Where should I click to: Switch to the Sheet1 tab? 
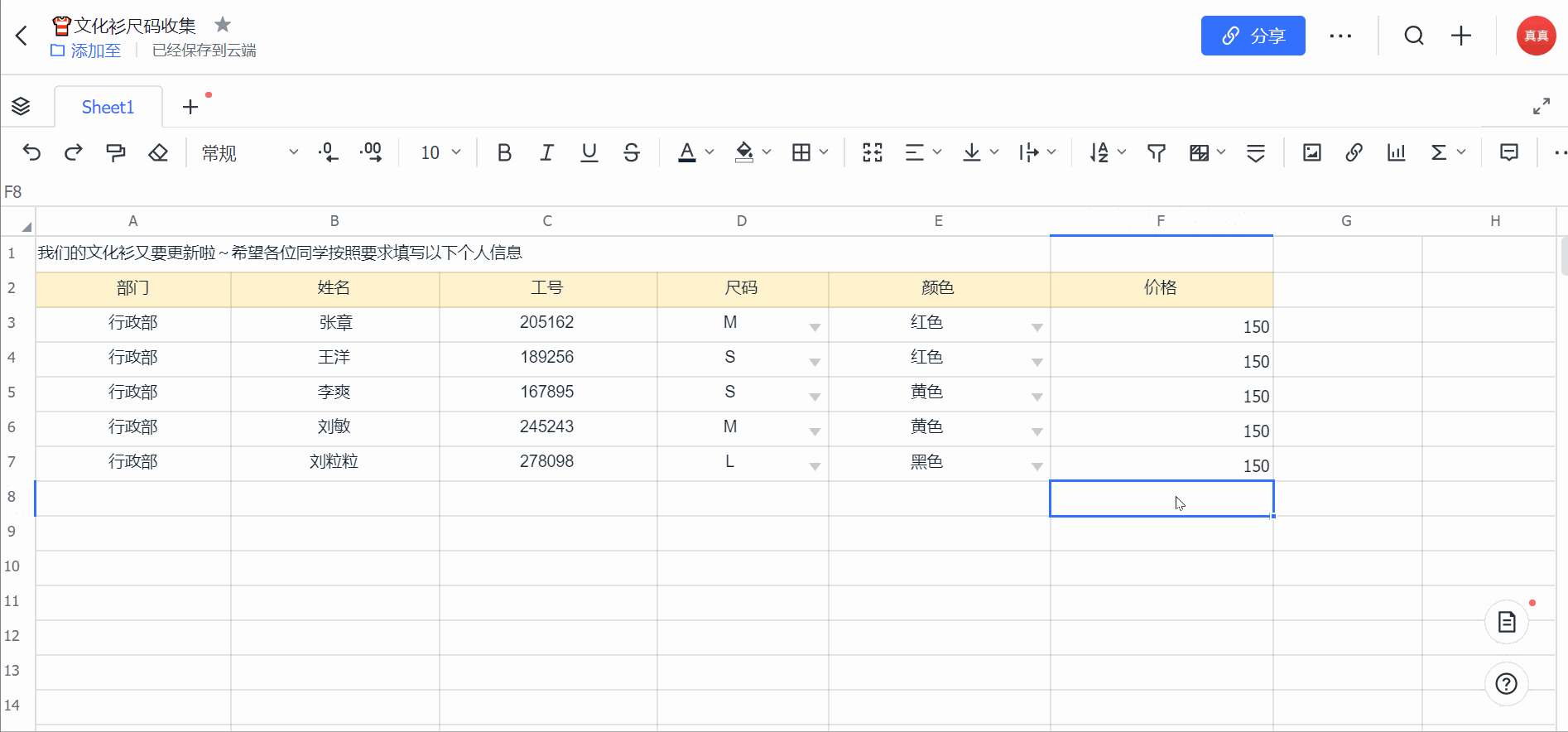[x=108, y=107]
